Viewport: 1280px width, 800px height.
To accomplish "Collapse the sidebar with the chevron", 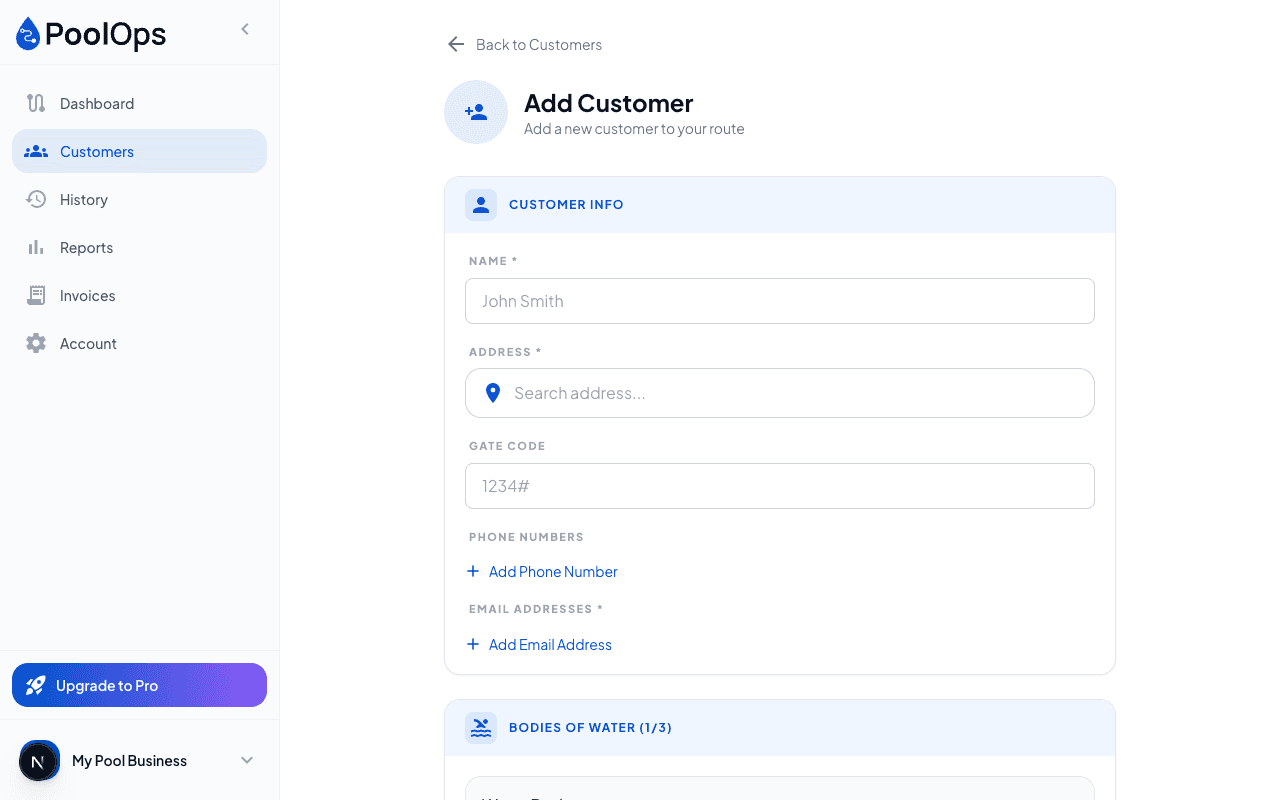I will [x=245, y=29].
